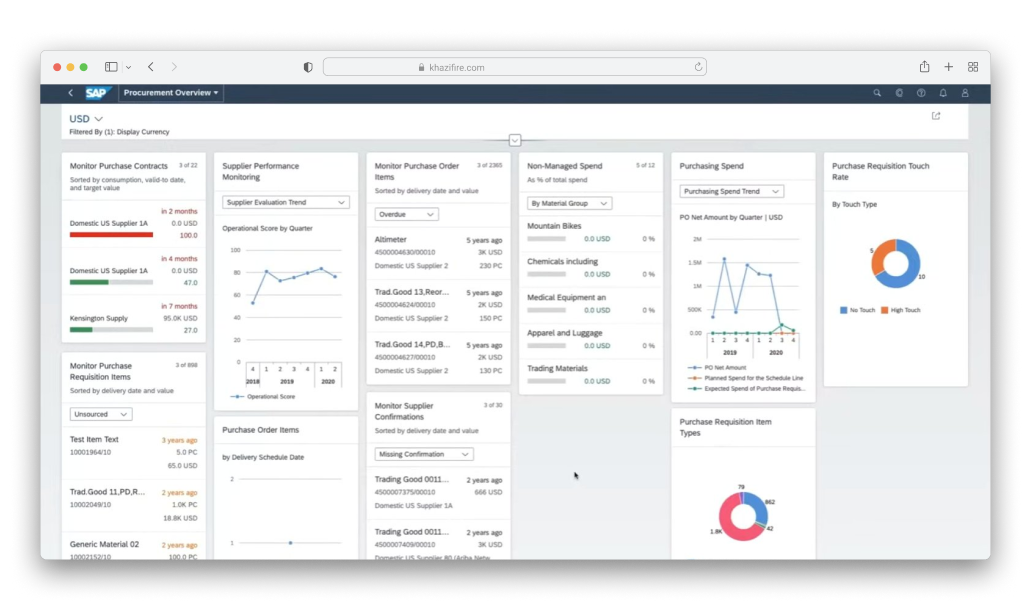
Task: Open the Overdue filter dropdown
Action: 406,214
